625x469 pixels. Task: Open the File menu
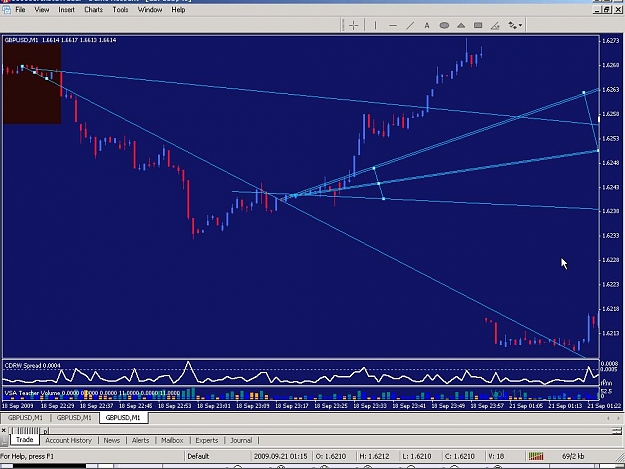(20, 10)
